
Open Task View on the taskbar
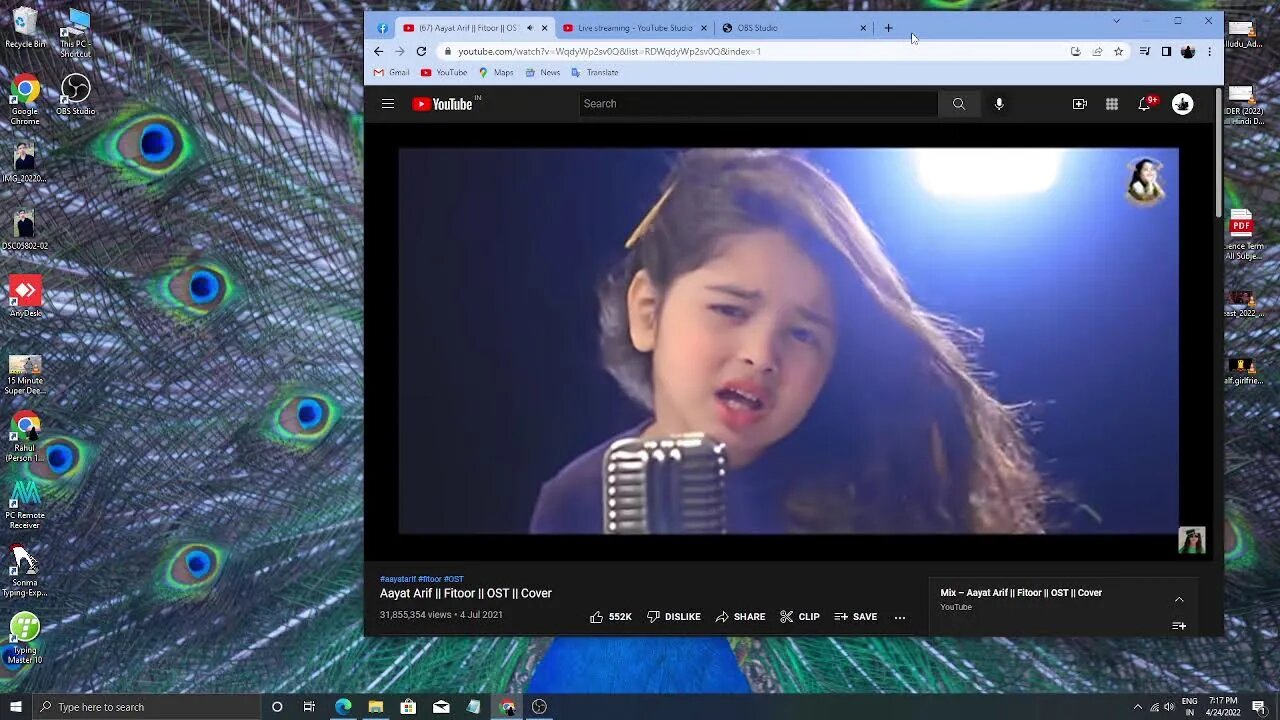[309, 707]
